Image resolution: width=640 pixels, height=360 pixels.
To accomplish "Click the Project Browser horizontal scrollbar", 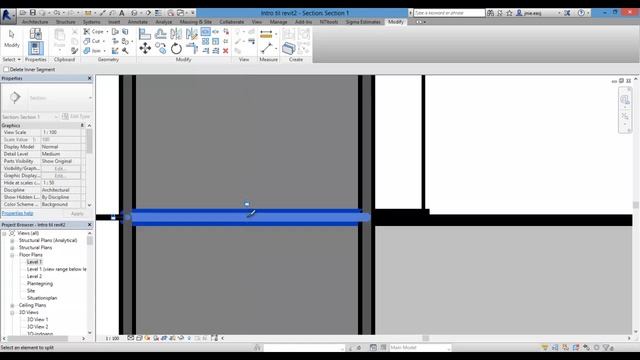I will pyautogui.click(x=38, y=338).
